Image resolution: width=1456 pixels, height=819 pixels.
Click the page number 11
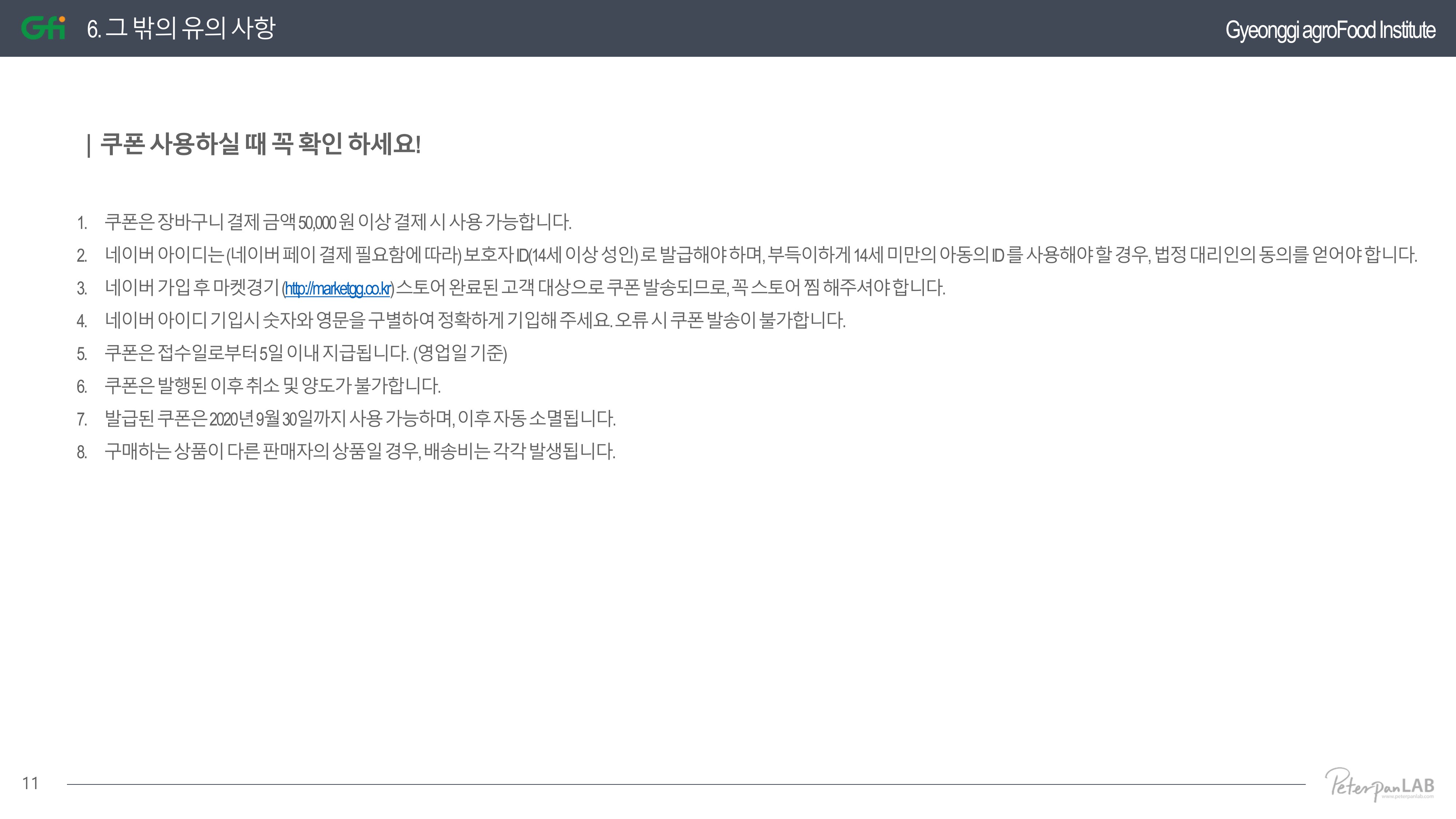(x=31, y=783)
